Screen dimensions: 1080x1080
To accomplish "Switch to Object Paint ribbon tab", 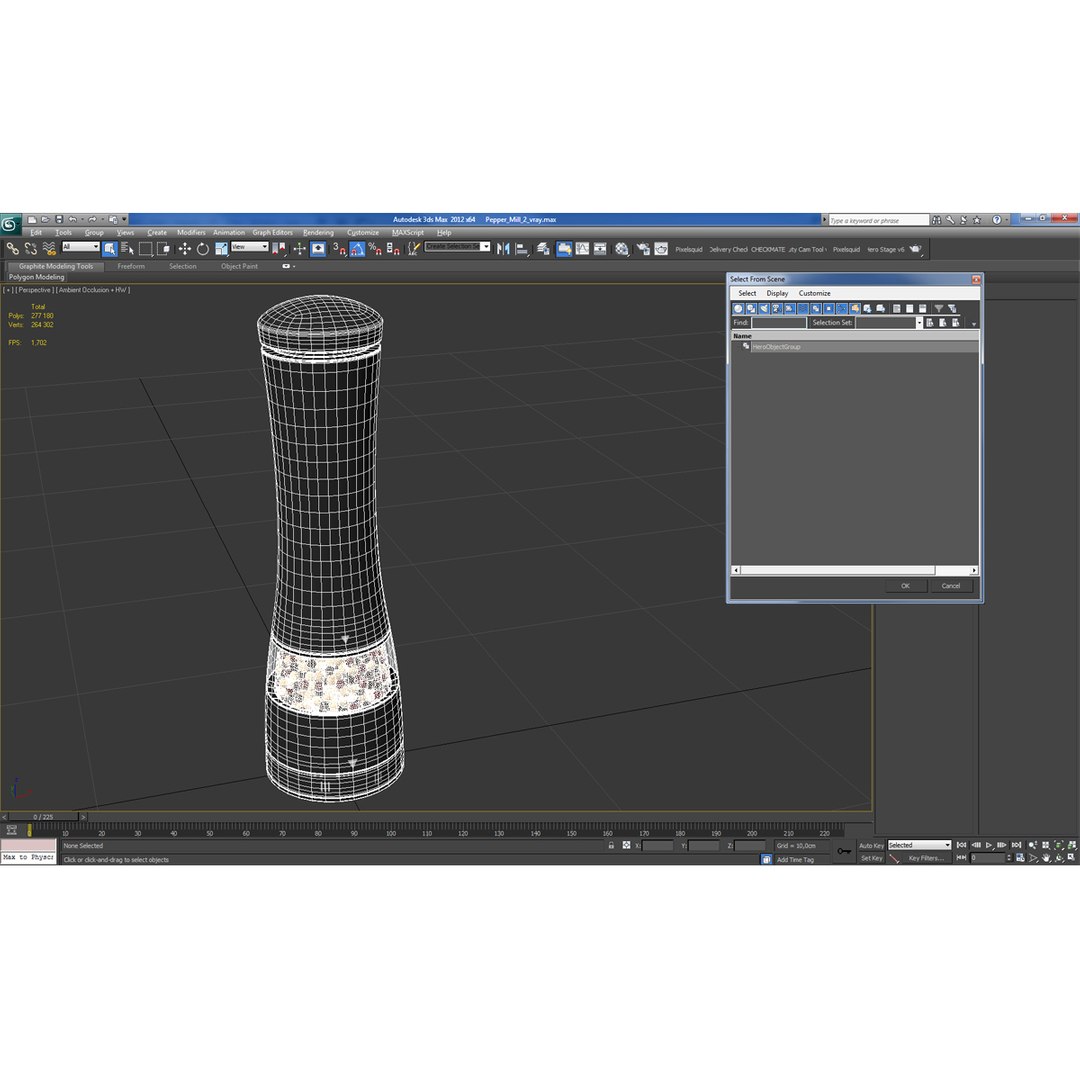I will 239,267.
